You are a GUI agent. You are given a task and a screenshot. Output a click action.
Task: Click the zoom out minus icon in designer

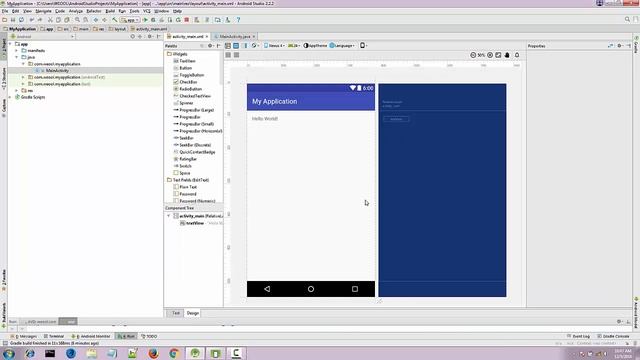point(473,55)
